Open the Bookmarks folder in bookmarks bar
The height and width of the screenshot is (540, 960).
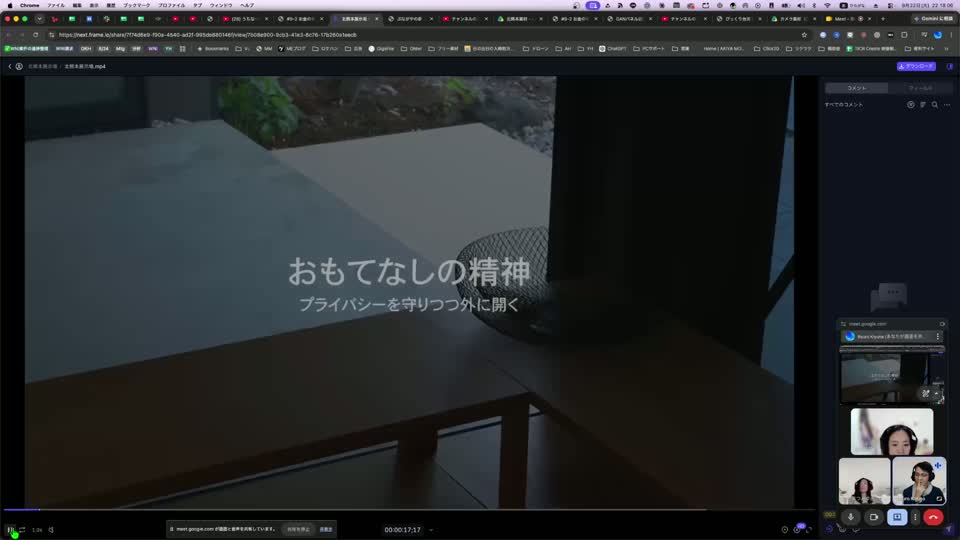click(212, 48)
